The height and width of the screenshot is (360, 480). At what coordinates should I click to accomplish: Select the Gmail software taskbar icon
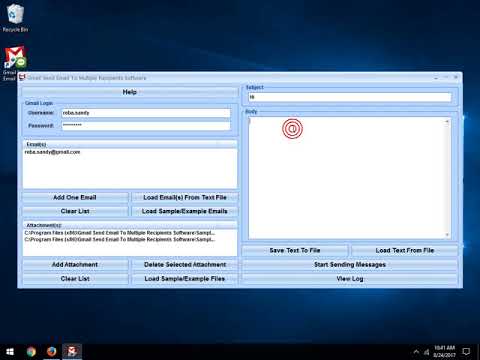72,352
